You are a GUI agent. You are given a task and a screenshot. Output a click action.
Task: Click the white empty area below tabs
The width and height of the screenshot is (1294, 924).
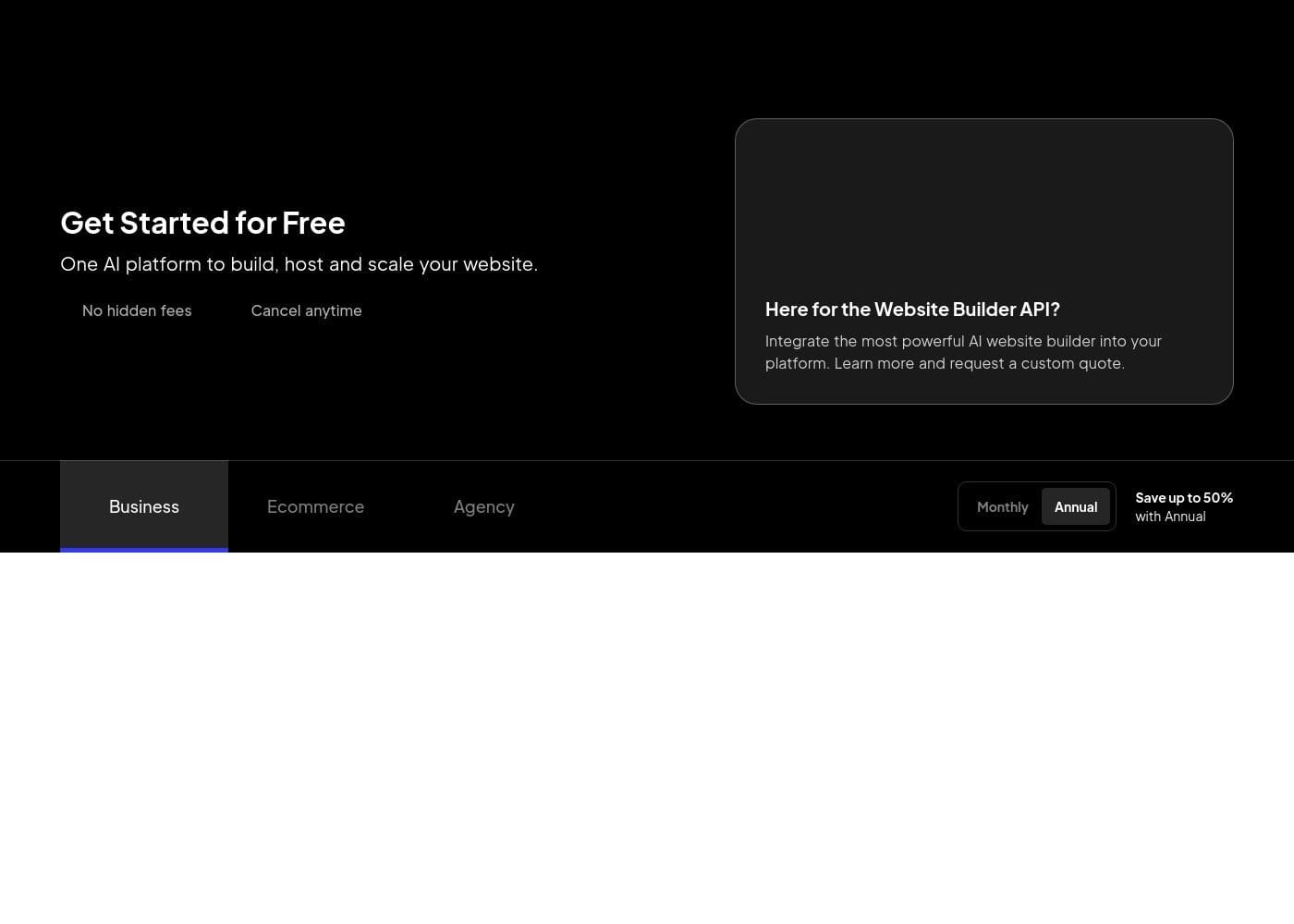(647, 739)
